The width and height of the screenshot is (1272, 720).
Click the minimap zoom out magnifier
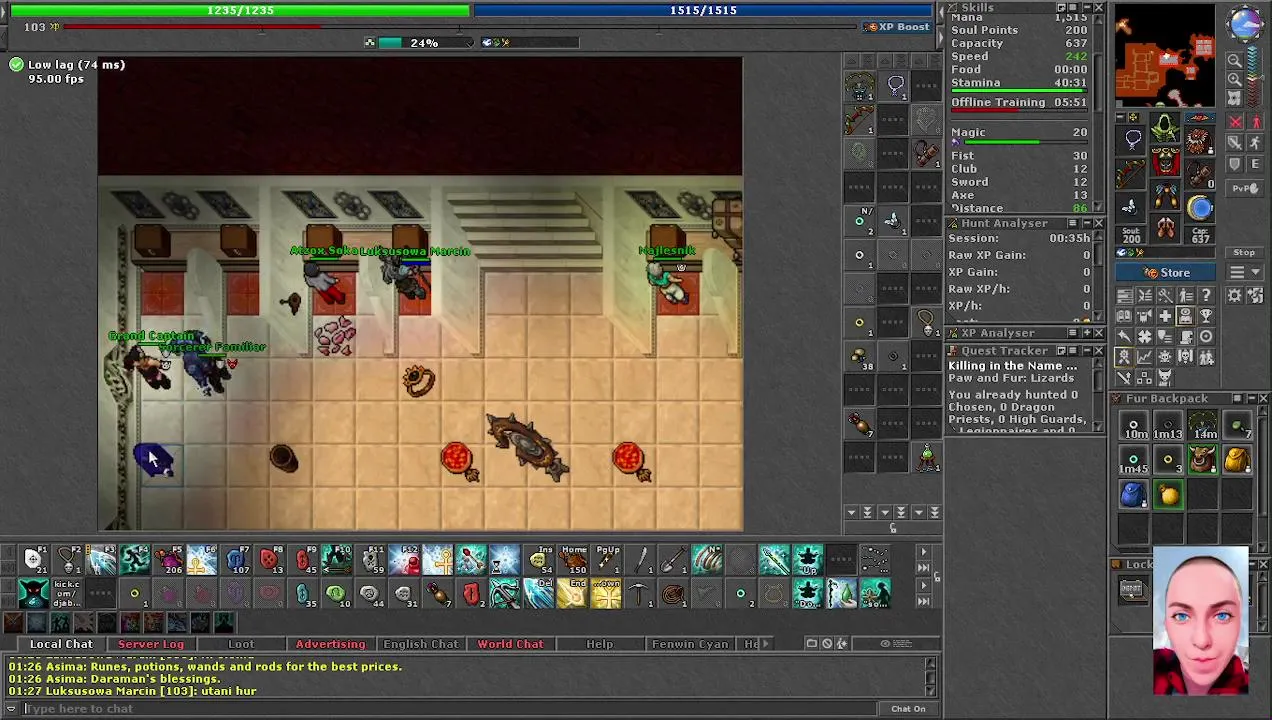pos(1234,60)
